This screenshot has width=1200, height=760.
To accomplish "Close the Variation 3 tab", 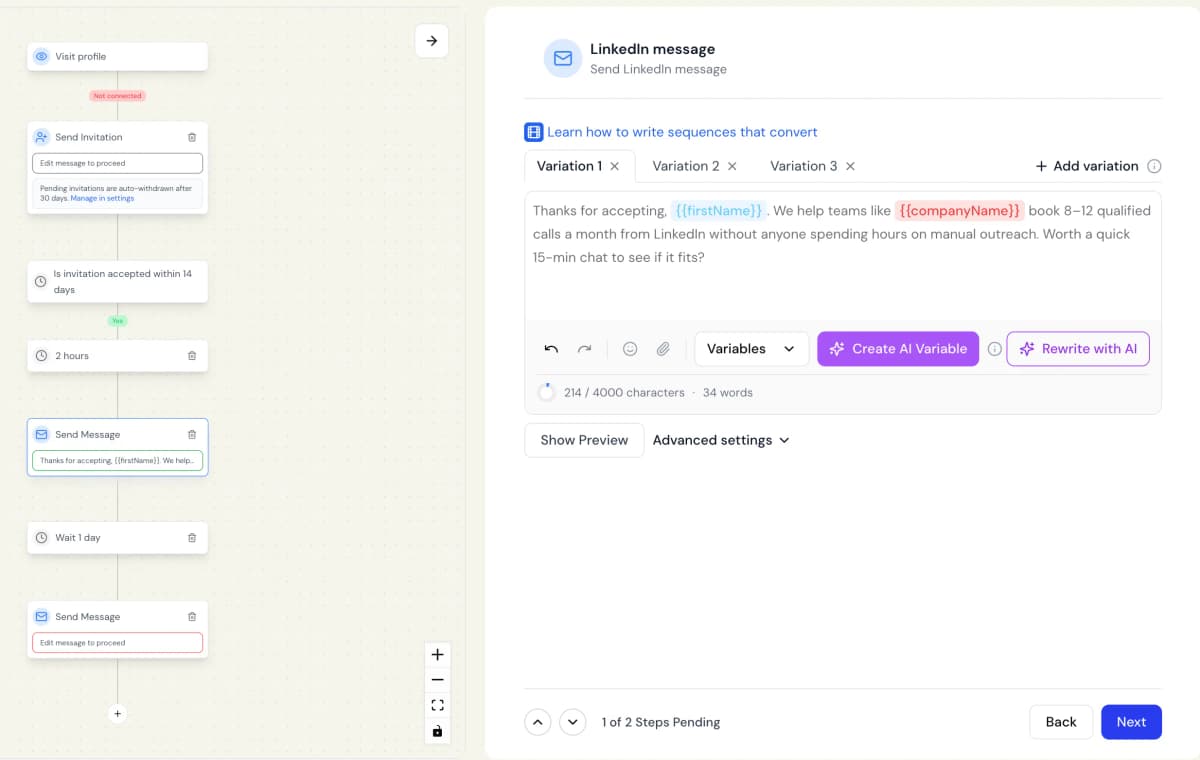I will [x=850, y=166].
